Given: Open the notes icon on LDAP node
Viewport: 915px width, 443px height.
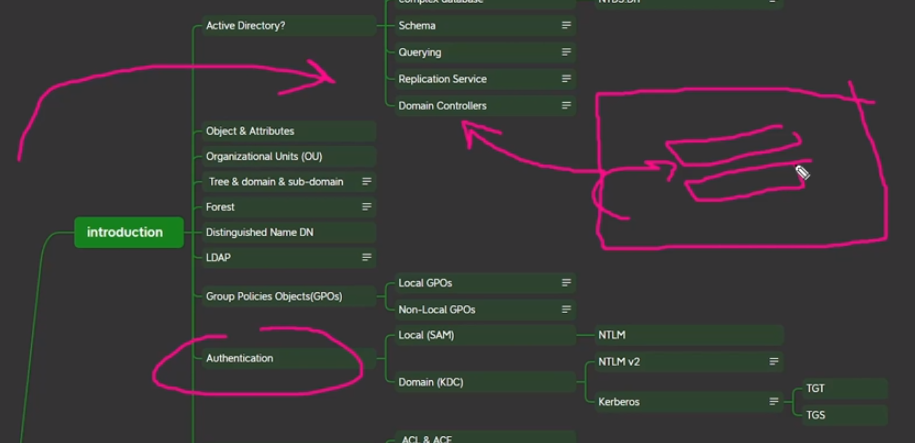Looking at the screenshot, I should tap(366, 257).
